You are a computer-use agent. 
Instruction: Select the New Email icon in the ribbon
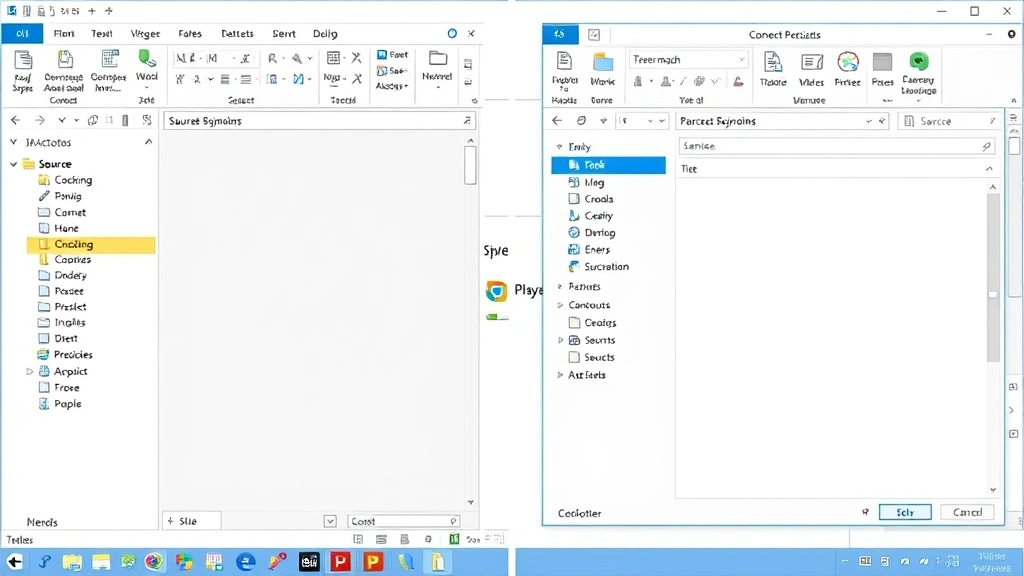click(x=22, y=62)
